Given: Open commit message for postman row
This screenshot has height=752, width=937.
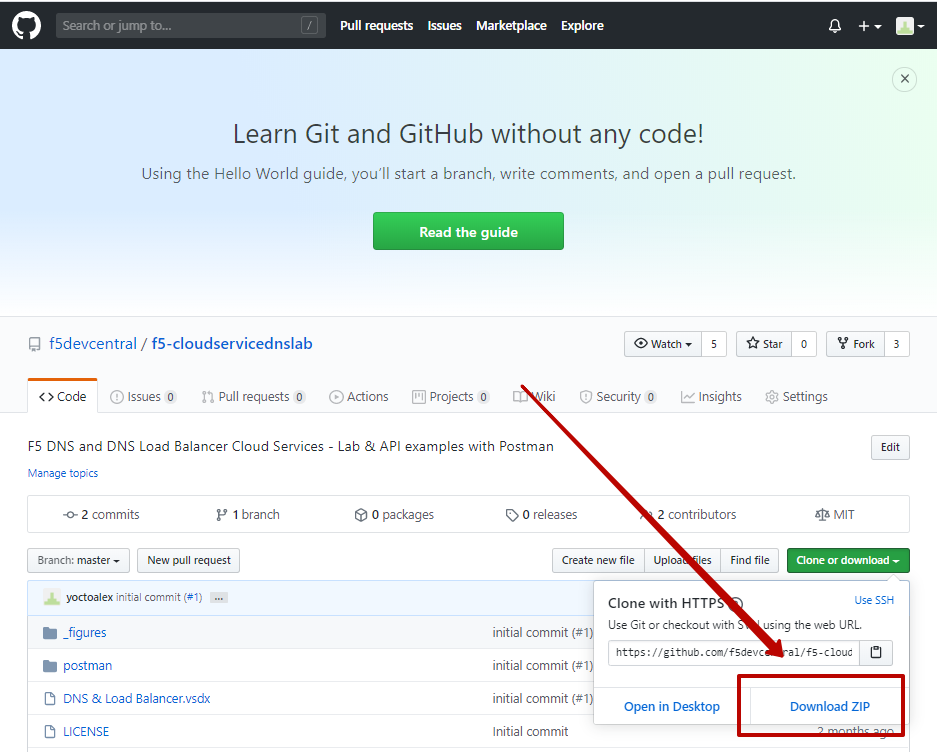Looking at the screenshot, I should click(x=543, y=665).
